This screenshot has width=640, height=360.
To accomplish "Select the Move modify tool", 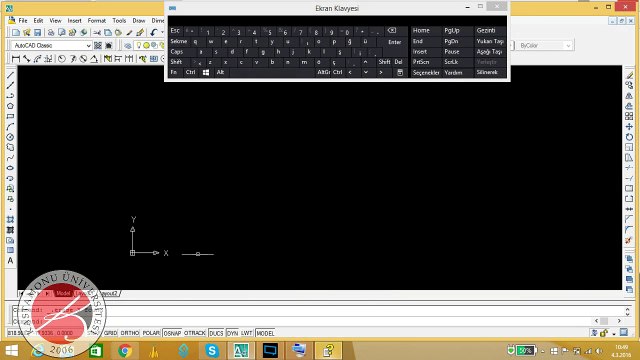I will pyautogui.click(x=629, y=127).
